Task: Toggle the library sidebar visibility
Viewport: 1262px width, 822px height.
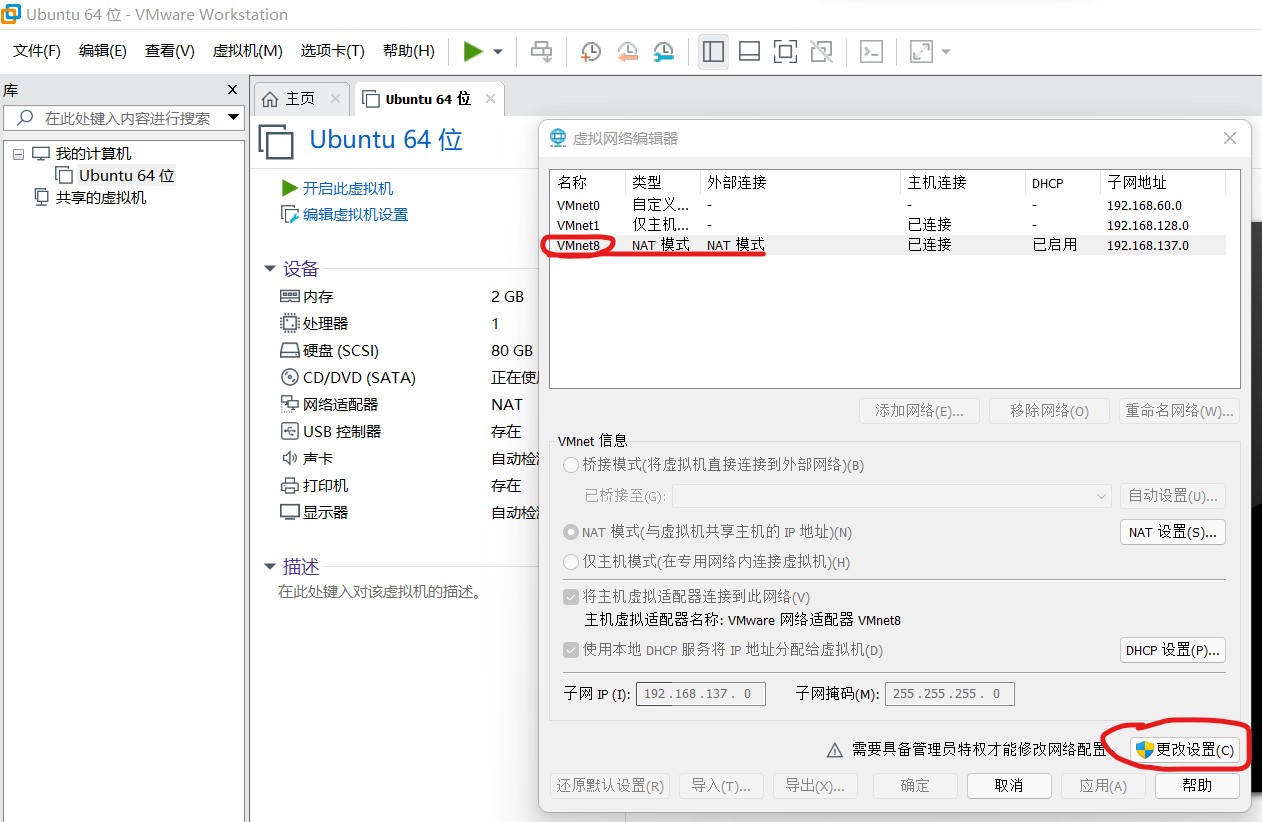Action: point(713,51)
